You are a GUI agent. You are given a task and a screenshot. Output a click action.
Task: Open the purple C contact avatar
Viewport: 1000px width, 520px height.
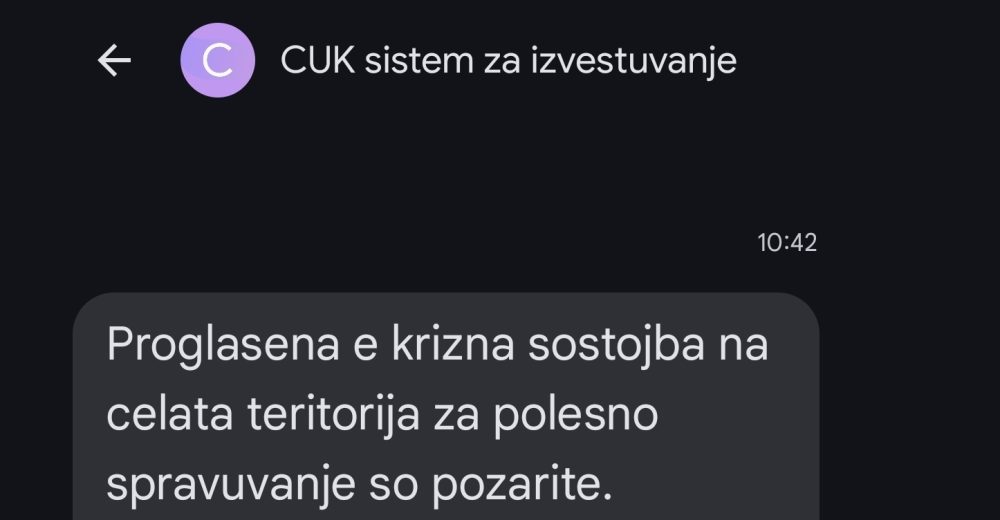217,61
